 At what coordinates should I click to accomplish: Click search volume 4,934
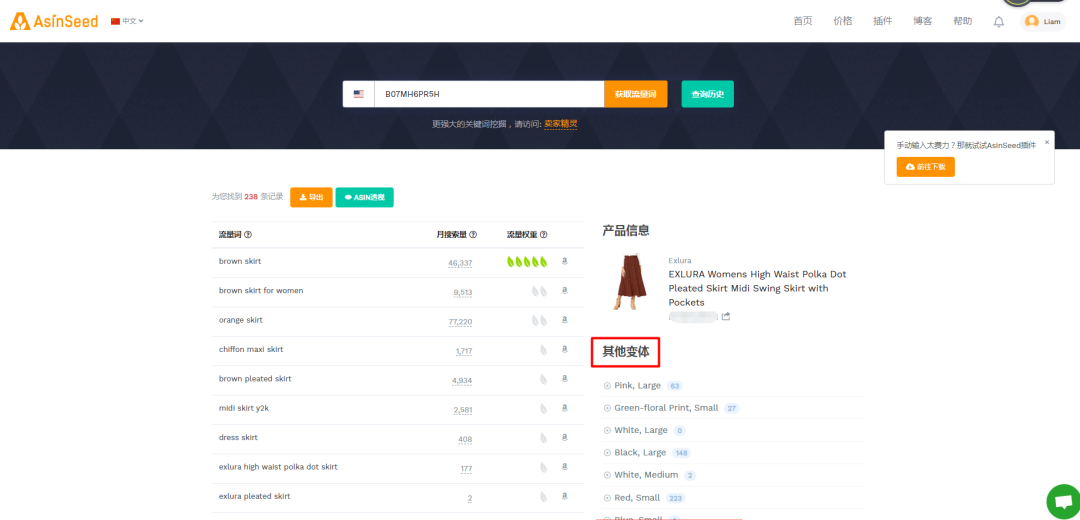(x=462, y=381)
